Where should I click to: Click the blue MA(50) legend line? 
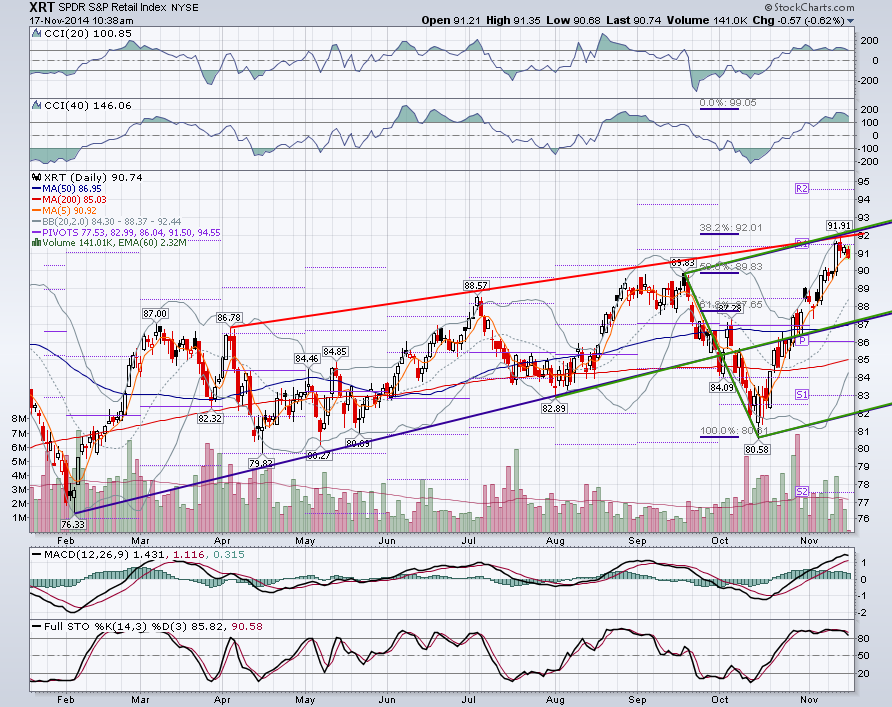(x=36, y=188)
